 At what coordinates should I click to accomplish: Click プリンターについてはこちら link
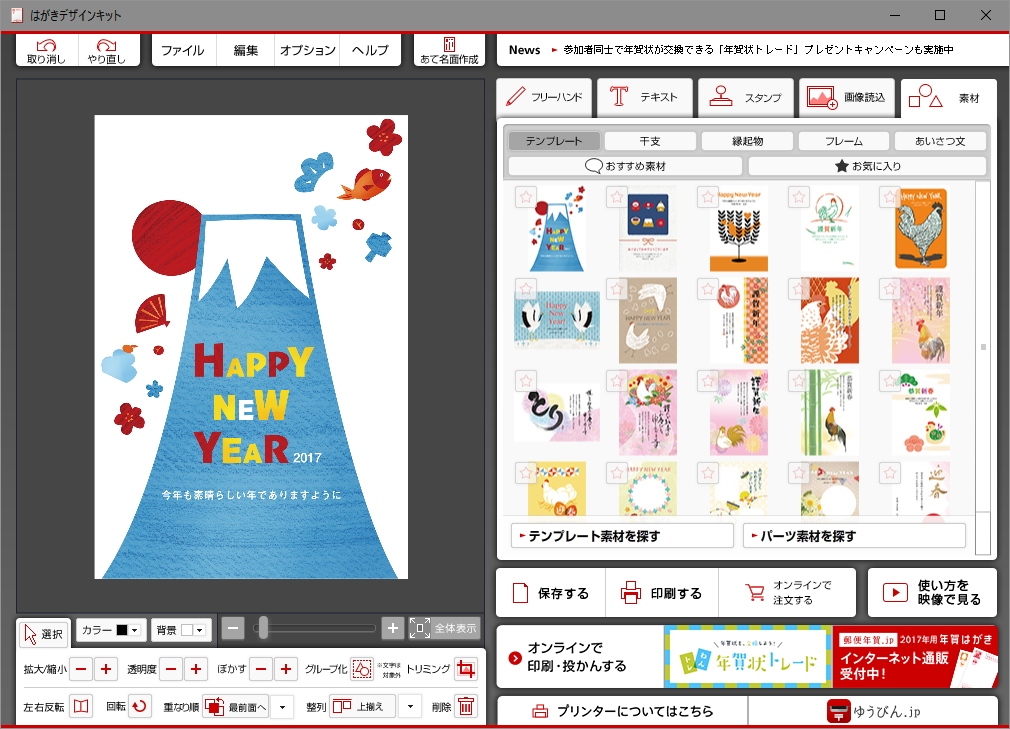coord(622,711)
